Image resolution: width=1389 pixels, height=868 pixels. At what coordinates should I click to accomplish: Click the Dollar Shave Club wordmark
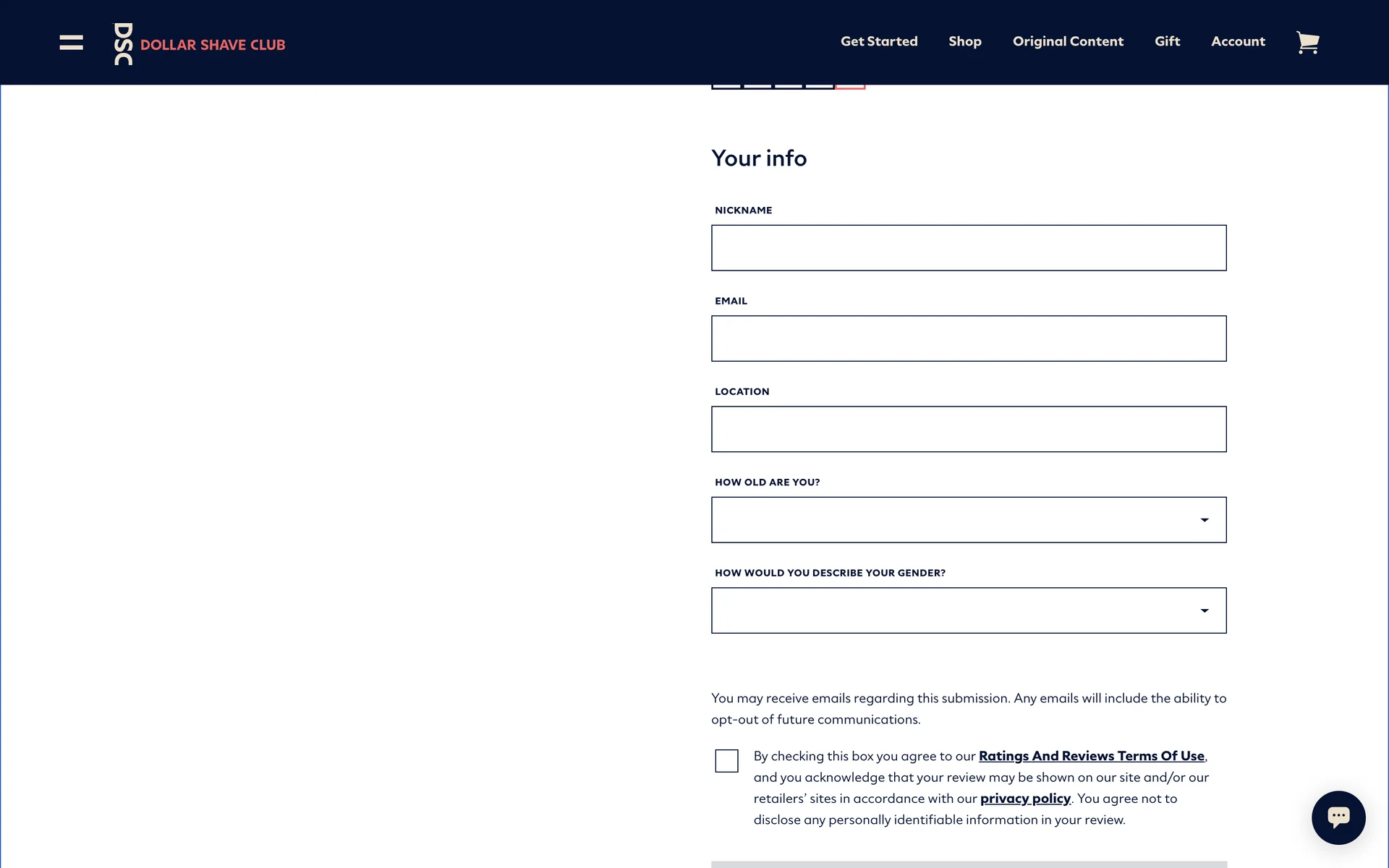(213, 45)
